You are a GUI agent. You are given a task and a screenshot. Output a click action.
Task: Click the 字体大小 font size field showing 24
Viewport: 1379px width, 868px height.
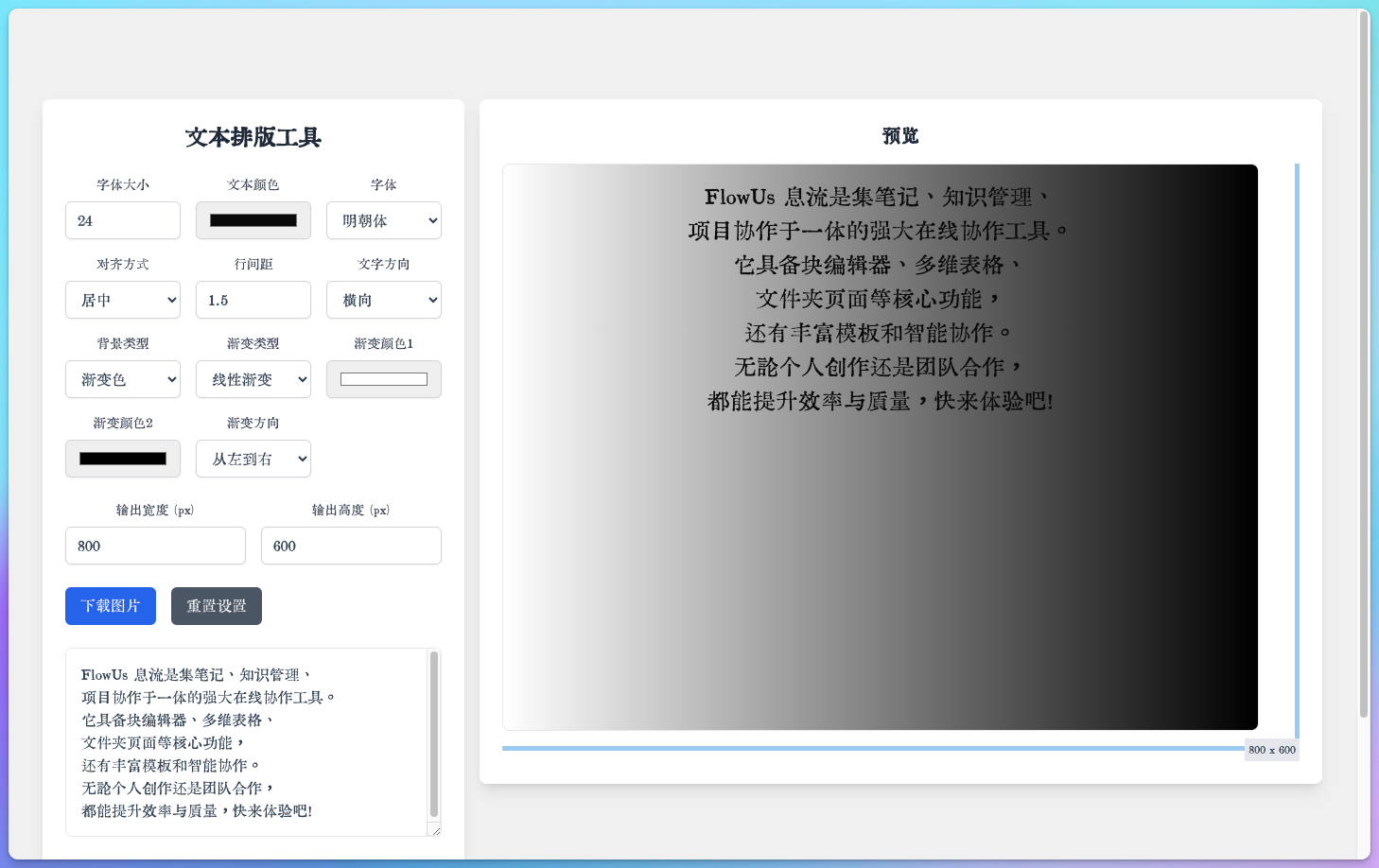click(x=122, y=220)
